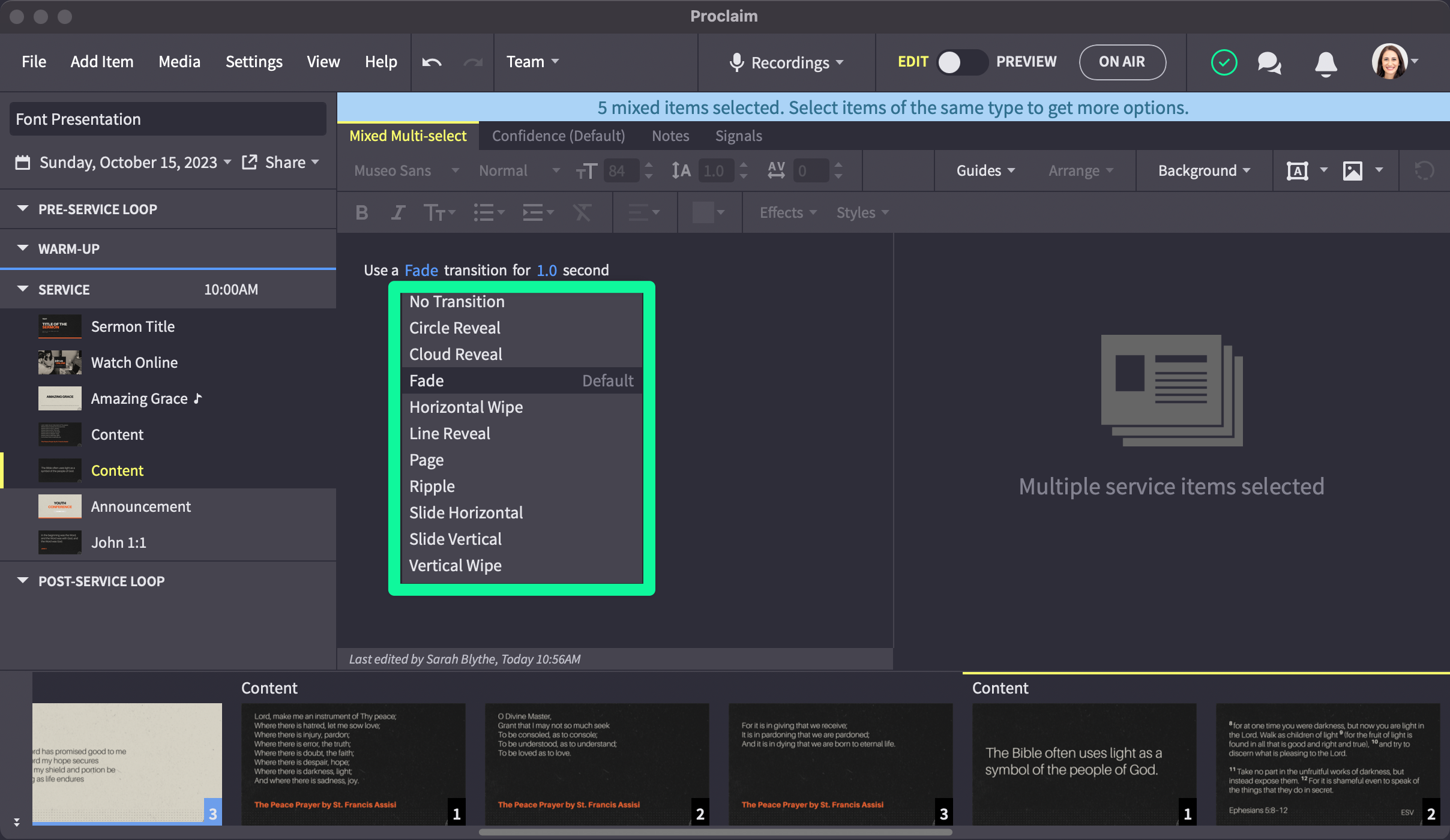The height and width of the screenshot is (840, 1450).
Task: Click the redo arrow icon
Action: pyautogui.click(x=473, y=62)
